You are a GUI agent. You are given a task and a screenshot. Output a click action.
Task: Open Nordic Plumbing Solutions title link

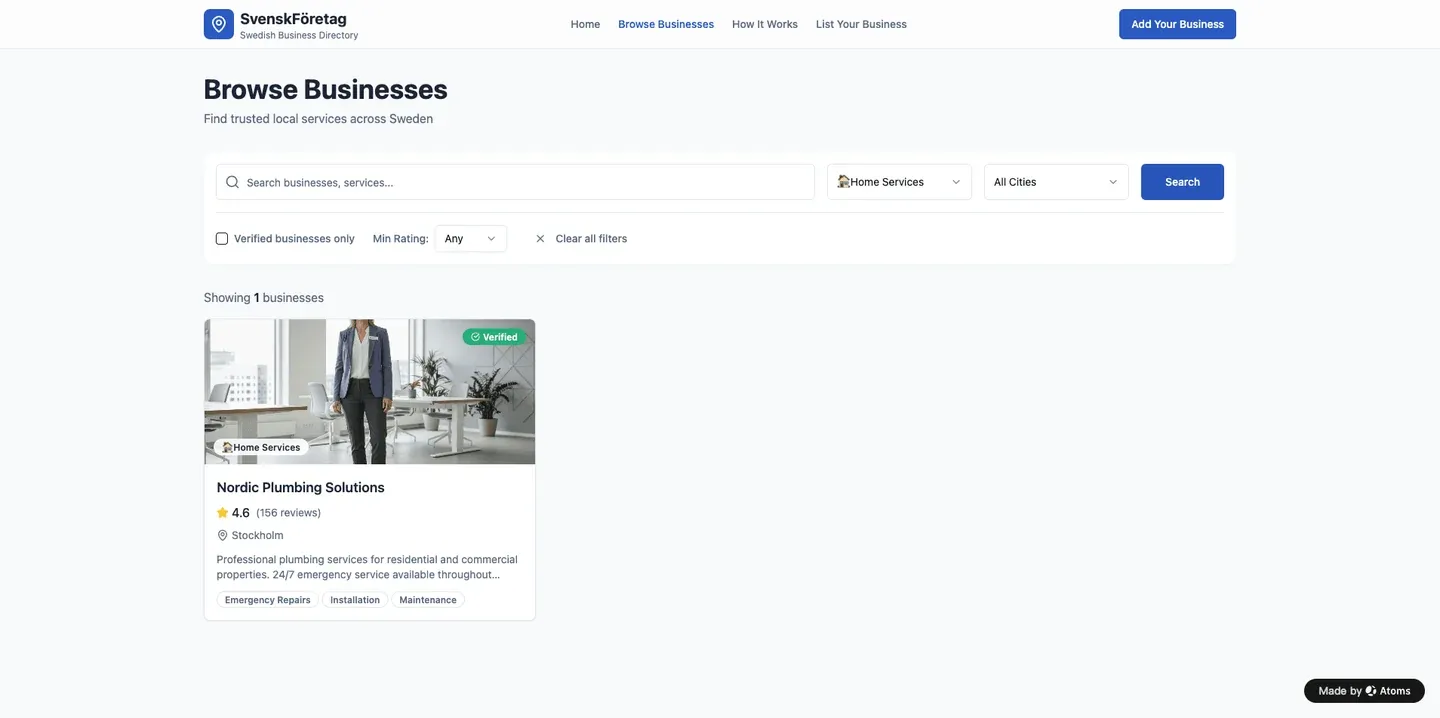pyautogui.click(x=300, y=488)
